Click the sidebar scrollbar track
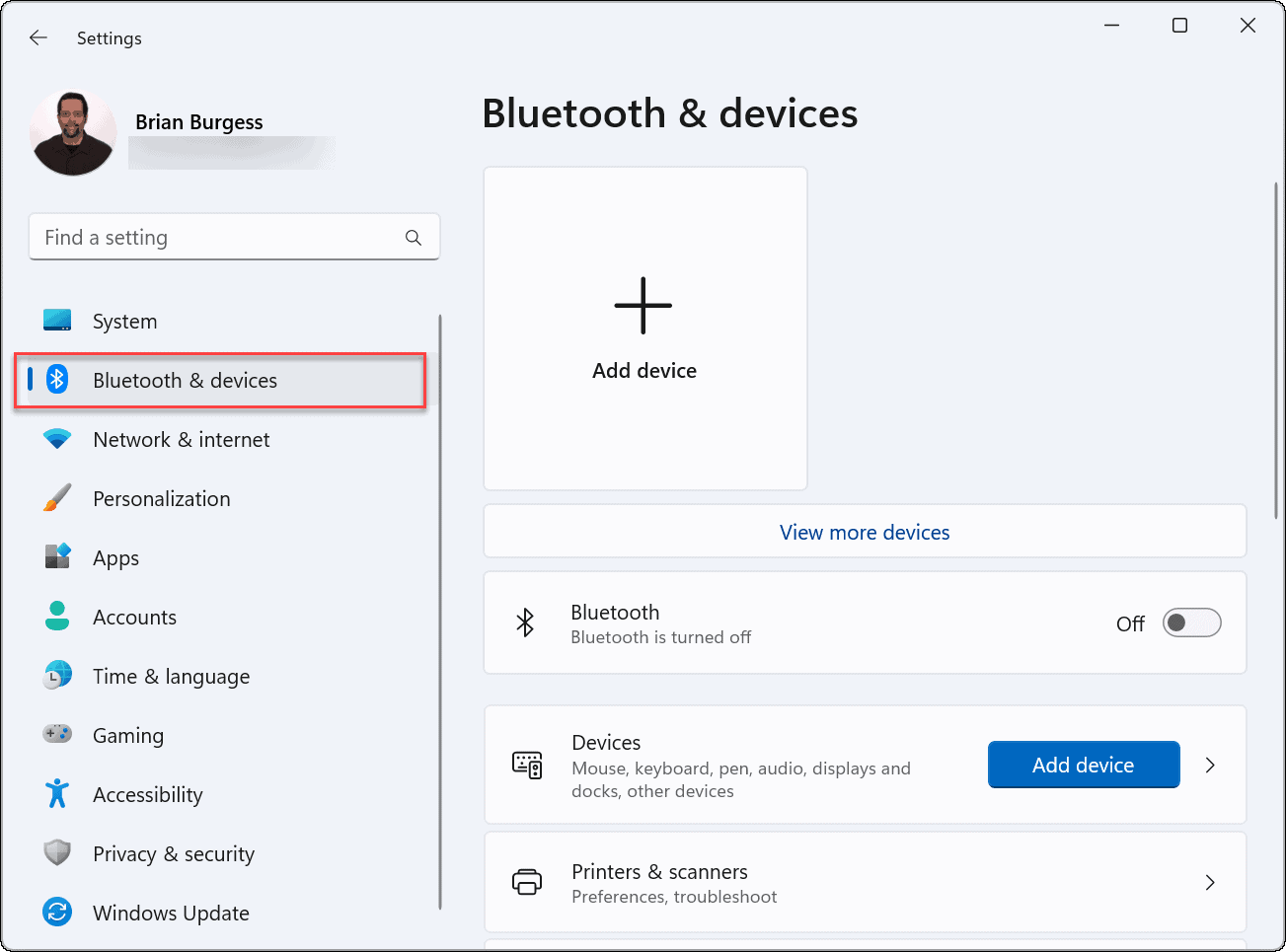The height and width of the screenshot is (952, 1286). [438, 612]
